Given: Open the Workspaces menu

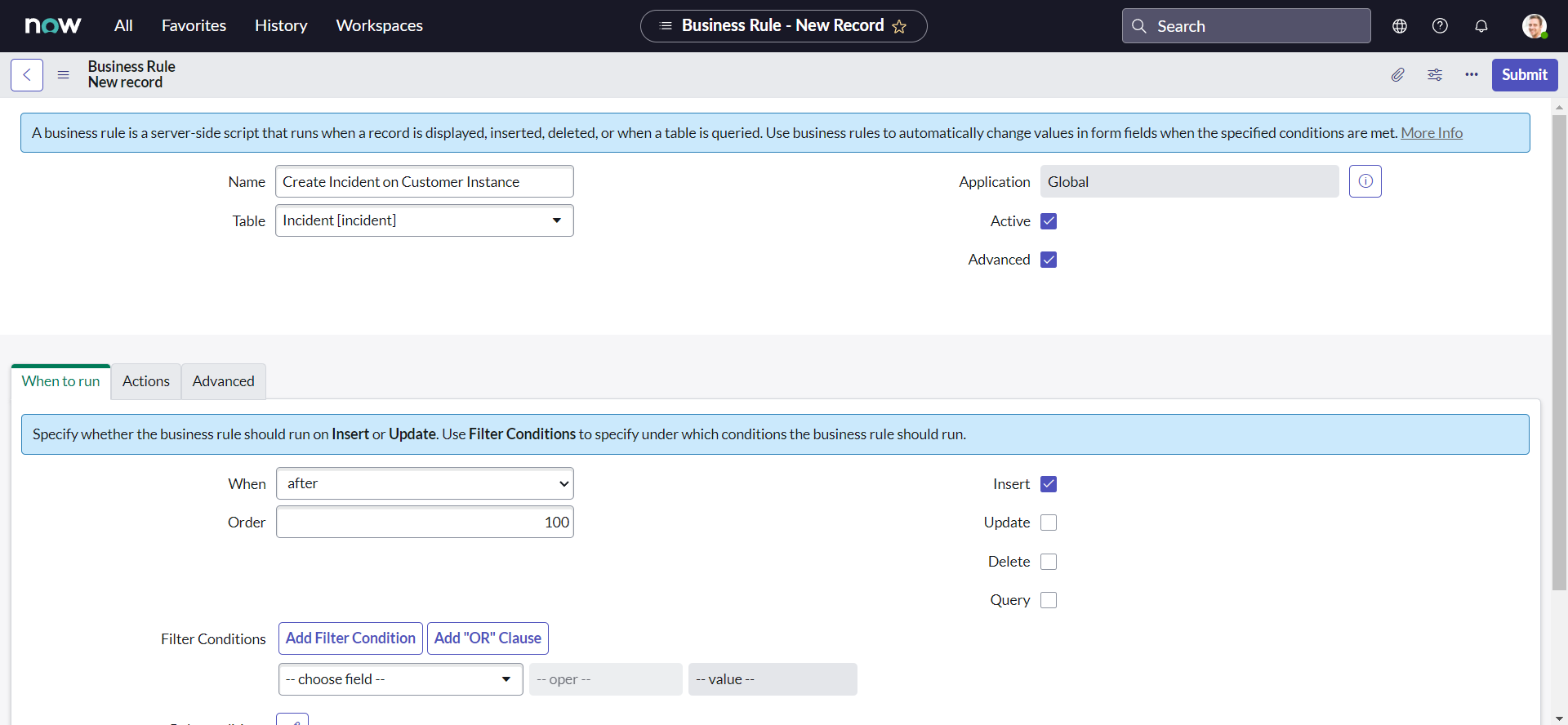Looking at the screenshot, I should (x=379, y=25).
